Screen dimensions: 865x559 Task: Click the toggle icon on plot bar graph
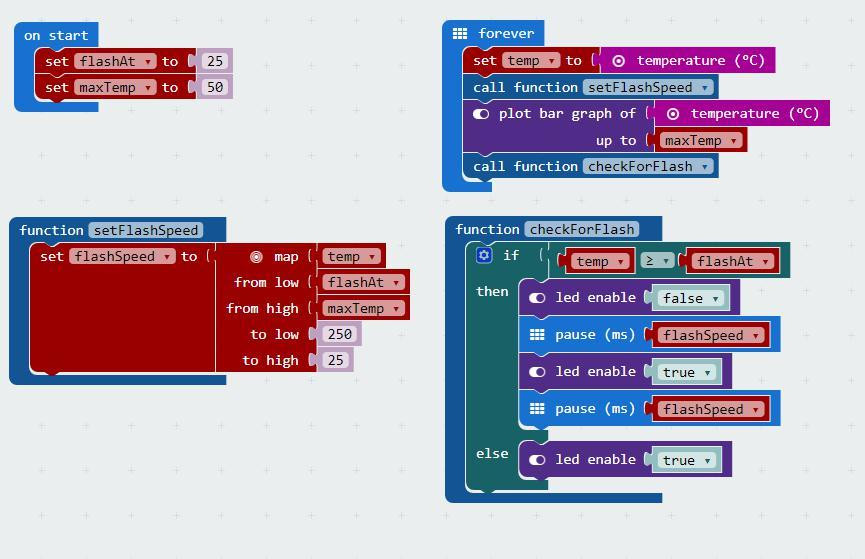pyautogui.click(x=480, y=114)
